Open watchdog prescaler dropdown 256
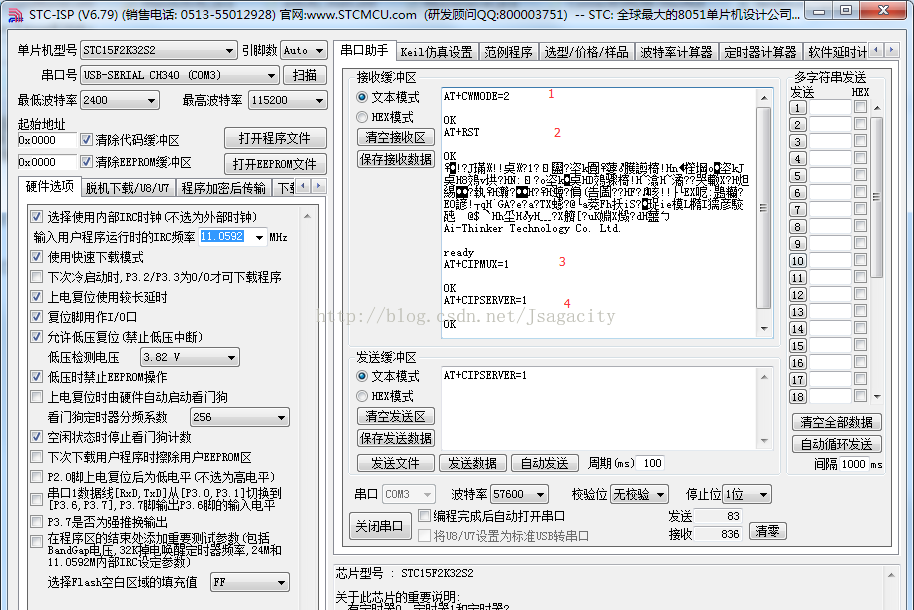 240,417
